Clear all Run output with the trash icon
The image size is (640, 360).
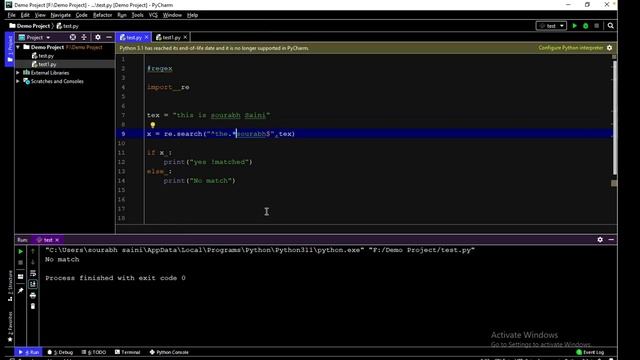(33, 306)
